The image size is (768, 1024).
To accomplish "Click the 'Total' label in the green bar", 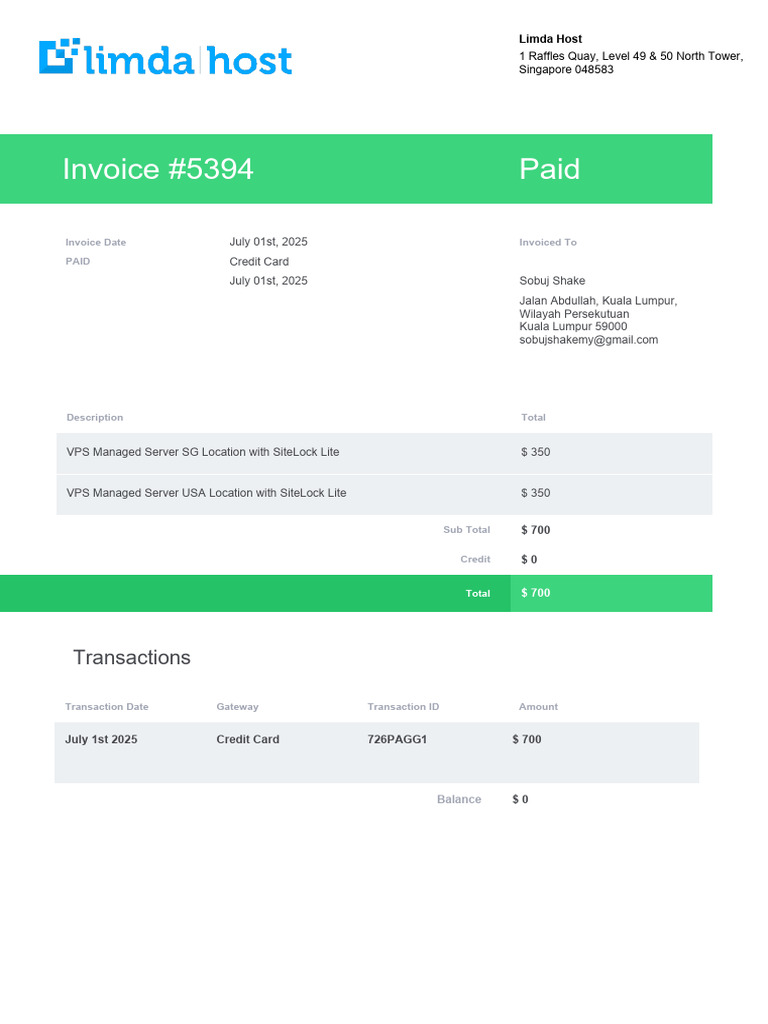I will (x=477, y=593).
